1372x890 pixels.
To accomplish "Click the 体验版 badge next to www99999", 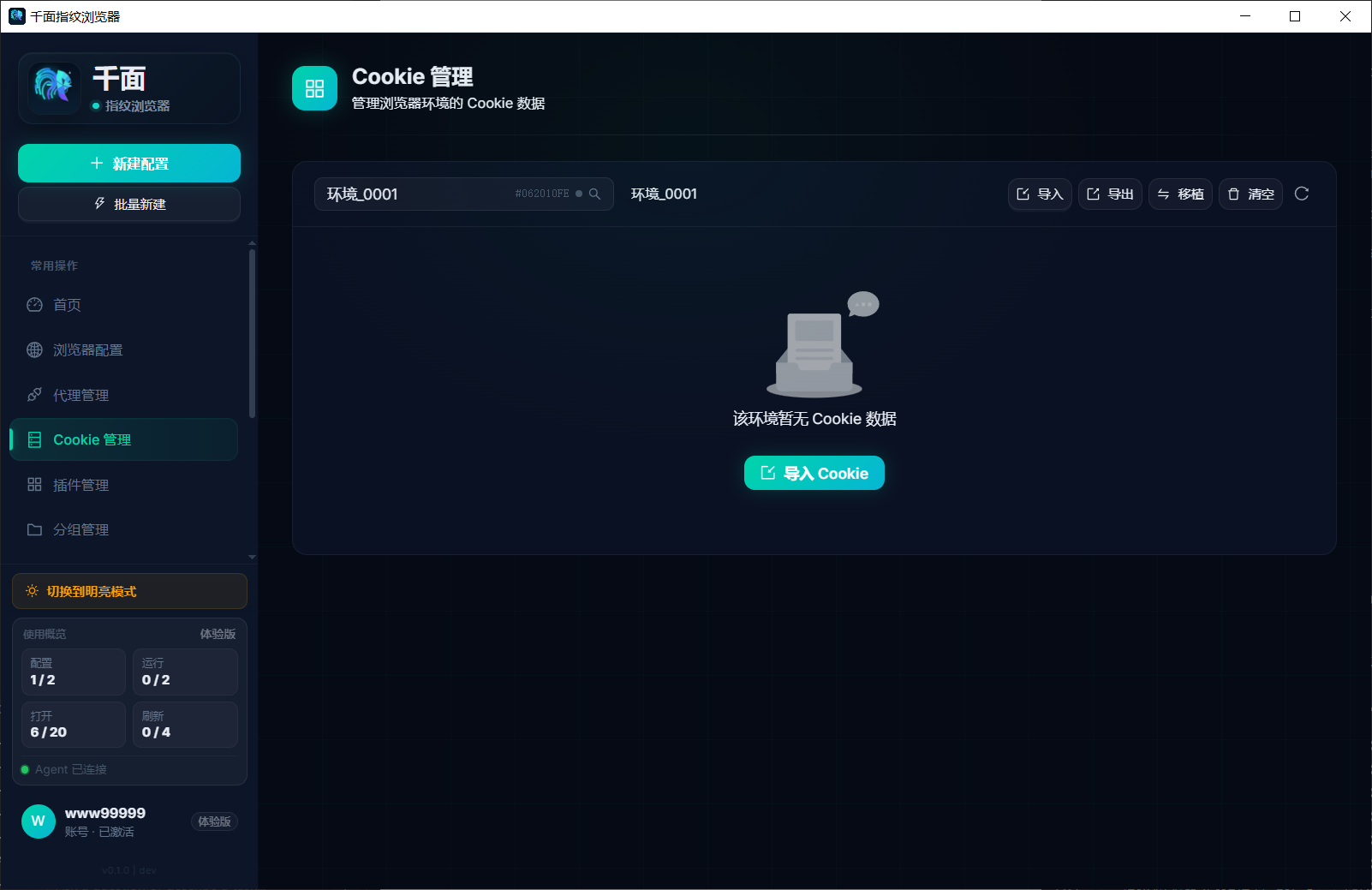I will (214, 821).
